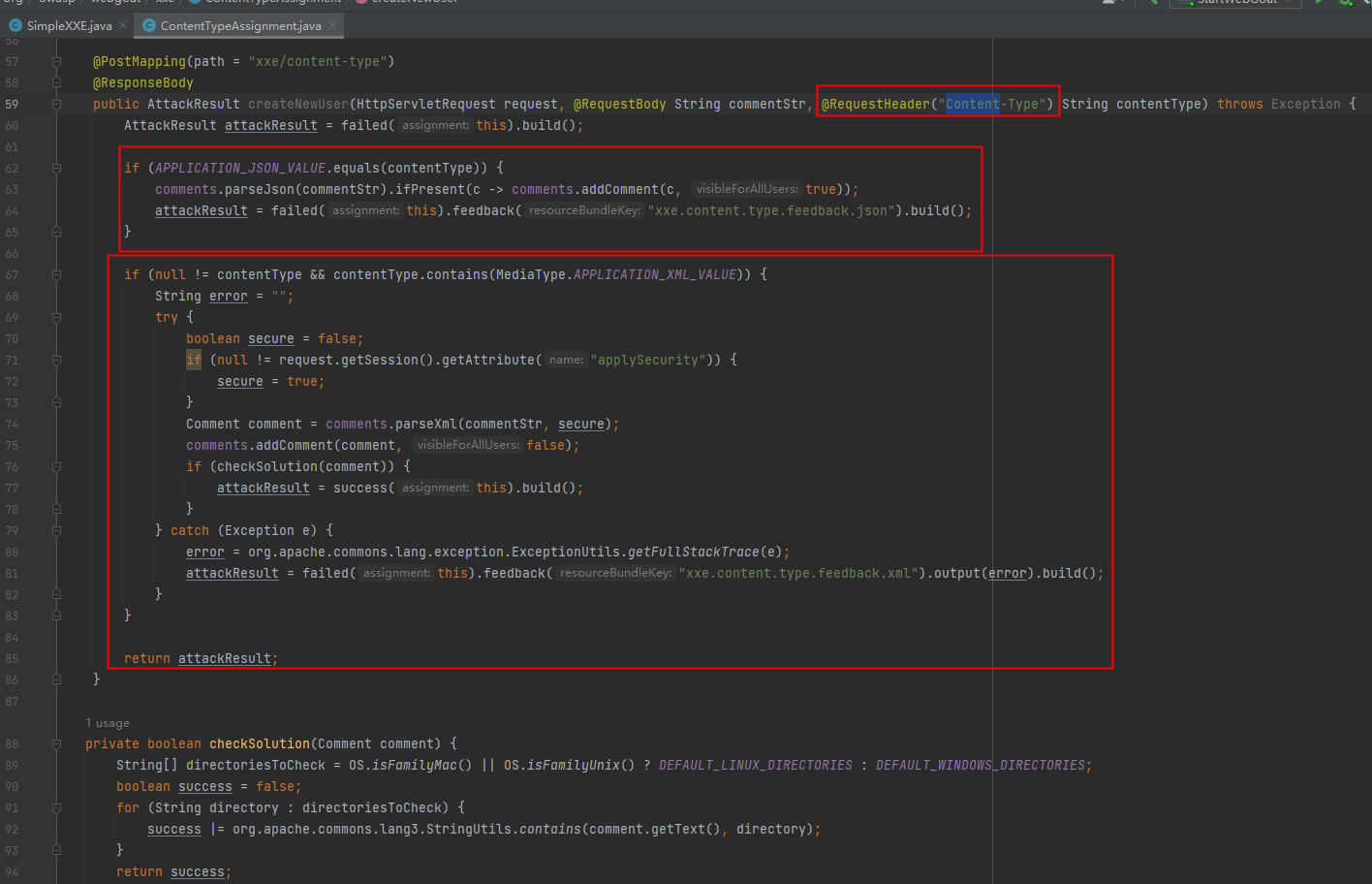Open the '1 usage' hint above checkSolution
Viewport: 1372px width, 884px height.
click(x=108, y=723)
